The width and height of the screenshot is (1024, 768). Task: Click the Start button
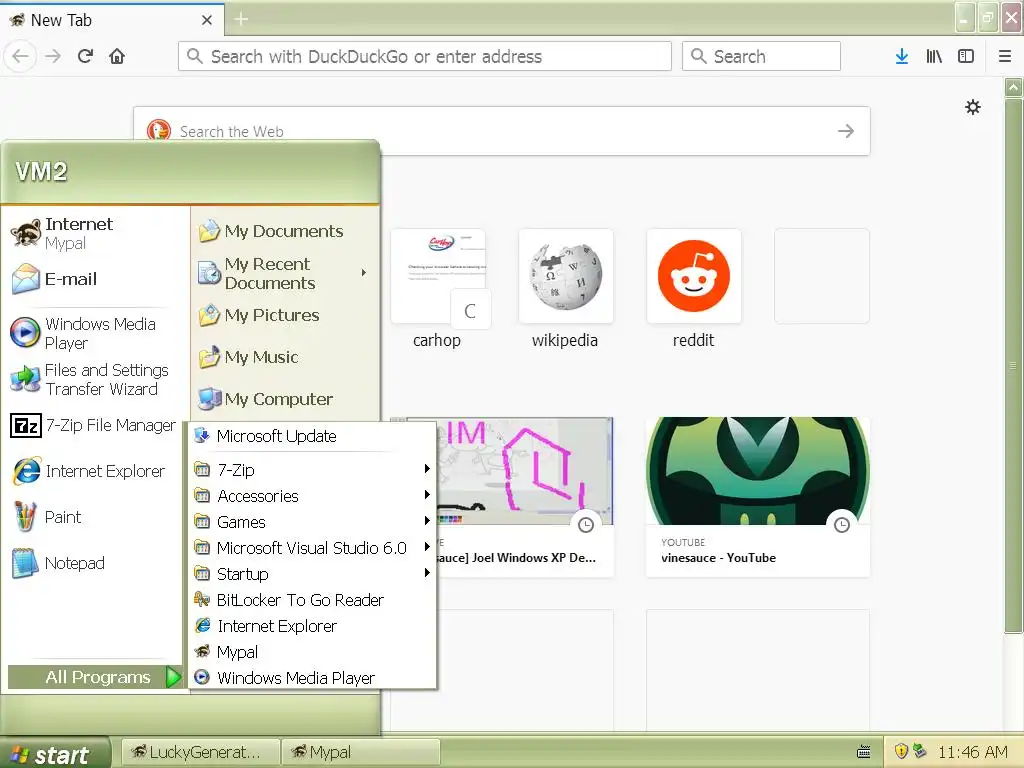55,754
